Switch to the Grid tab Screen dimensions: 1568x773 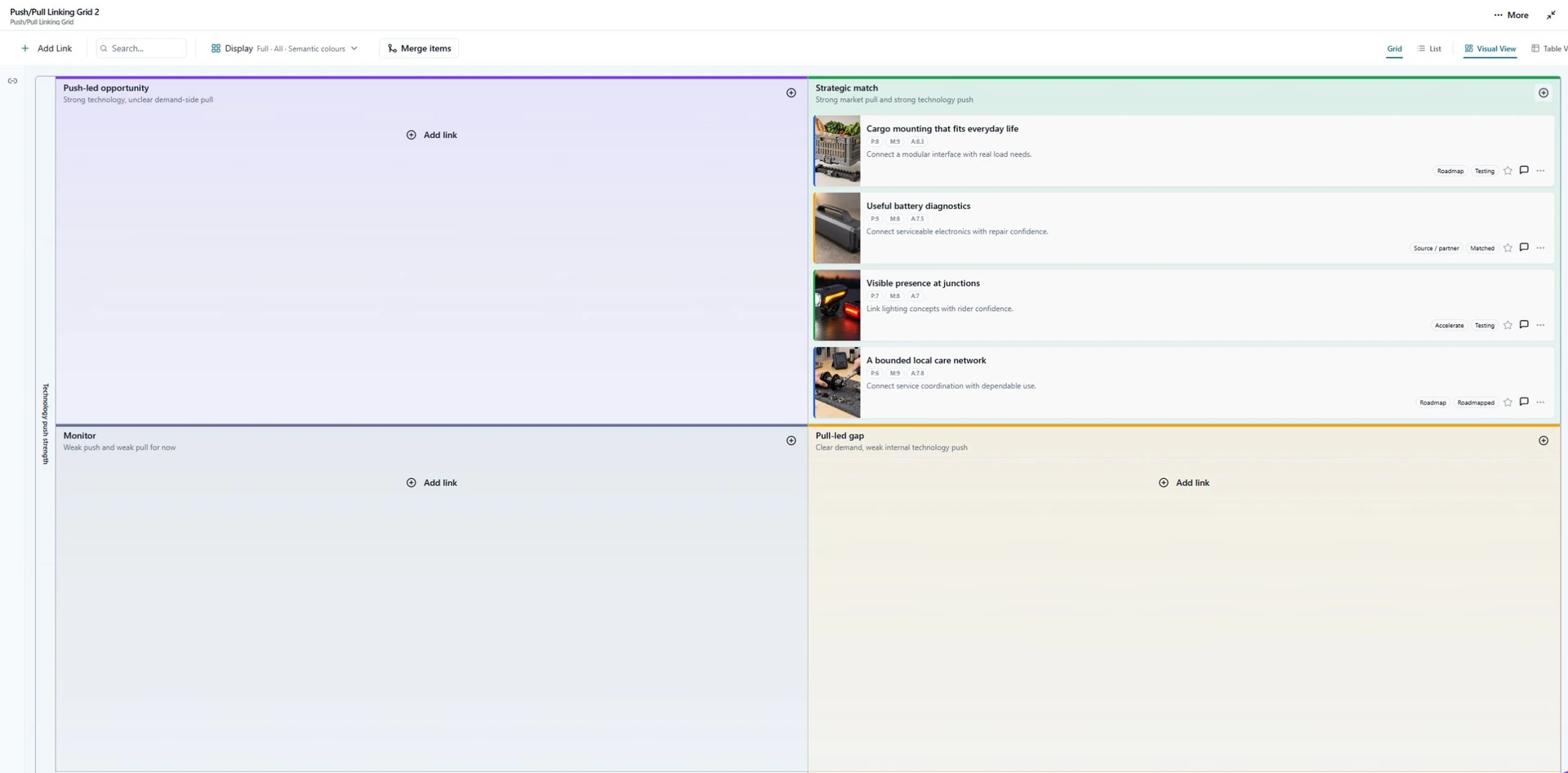(x=1394, y=49)
